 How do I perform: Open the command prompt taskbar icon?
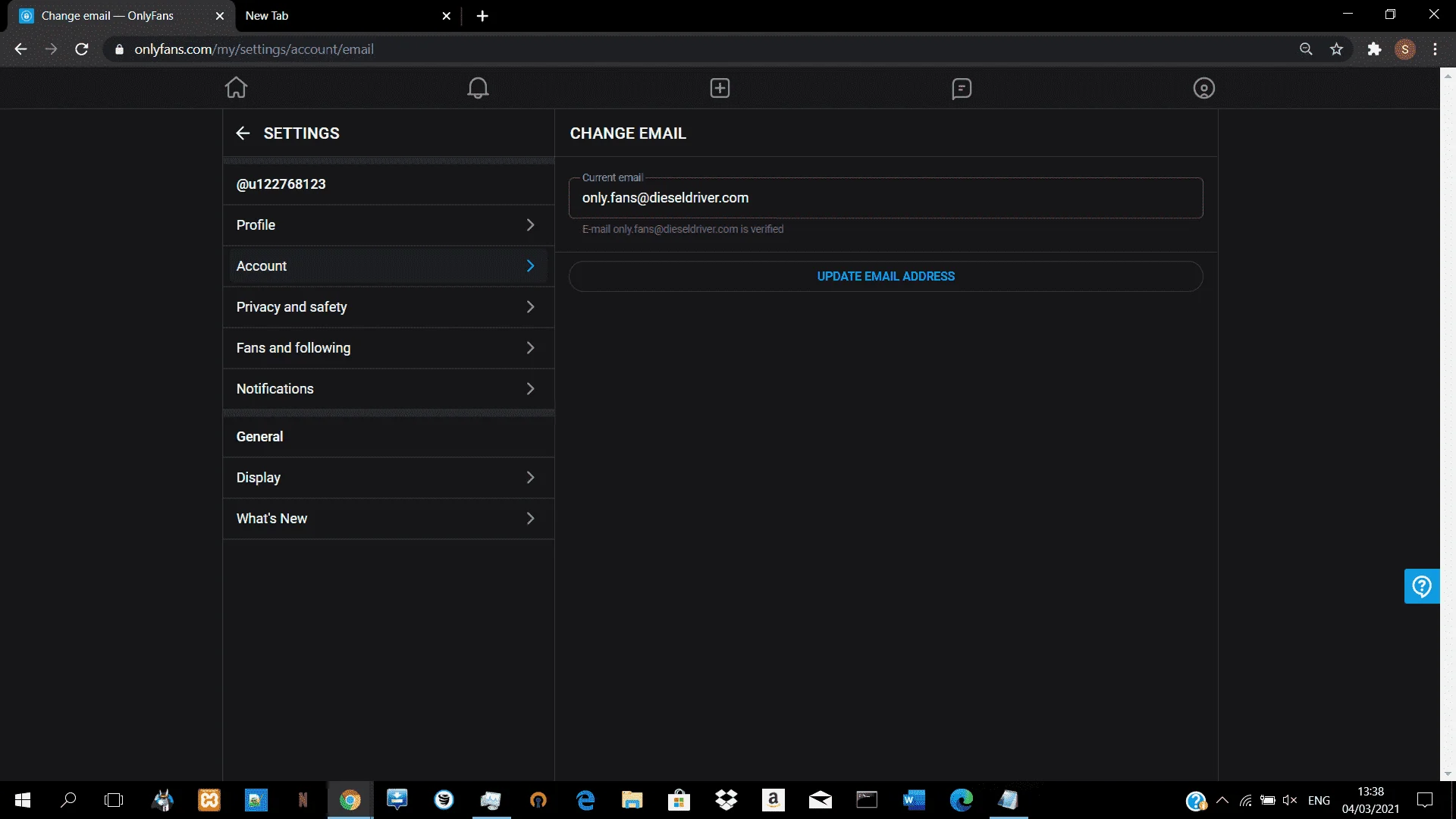tap(867, 800)
